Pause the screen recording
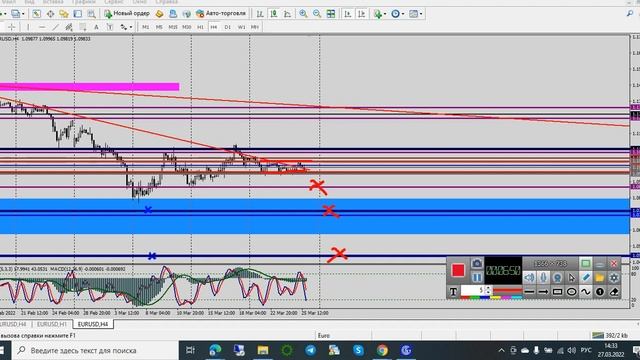The width and height of the screenshot is (640, 360). point(477,278)
